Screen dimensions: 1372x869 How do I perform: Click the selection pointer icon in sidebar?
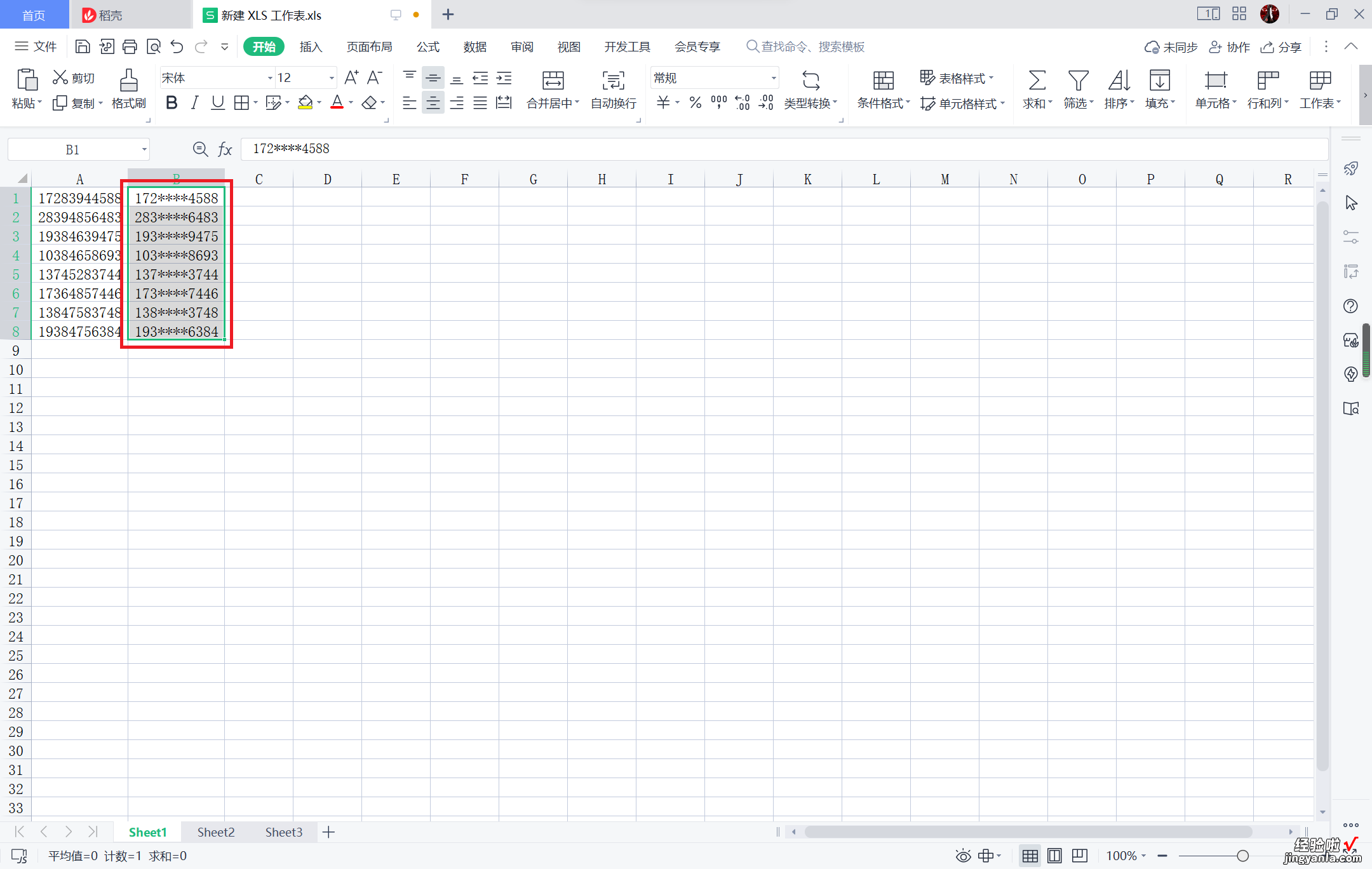[1350, 203]
